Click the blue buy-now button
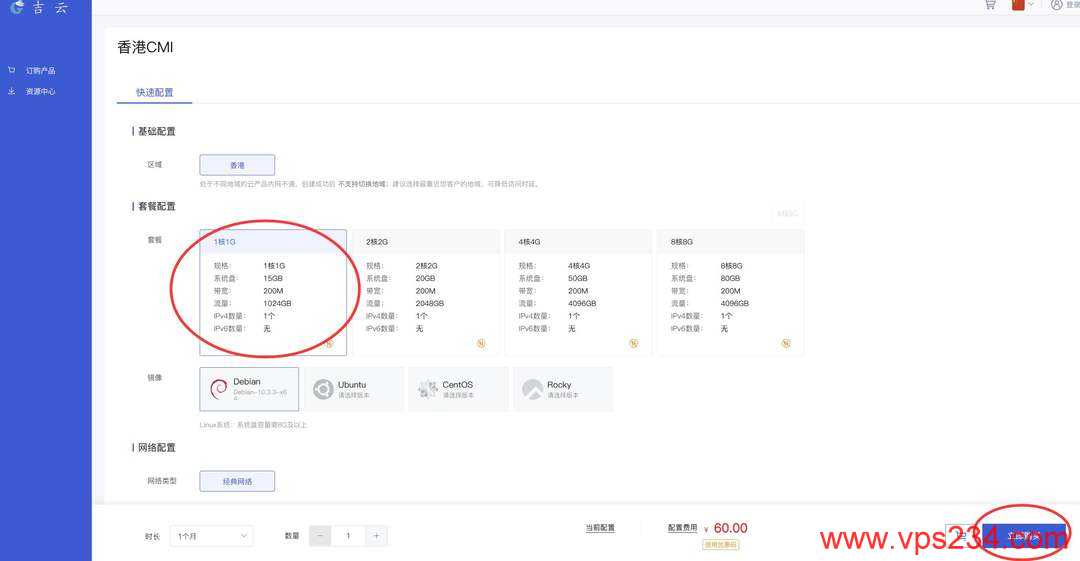 (x=1024, y=536)
